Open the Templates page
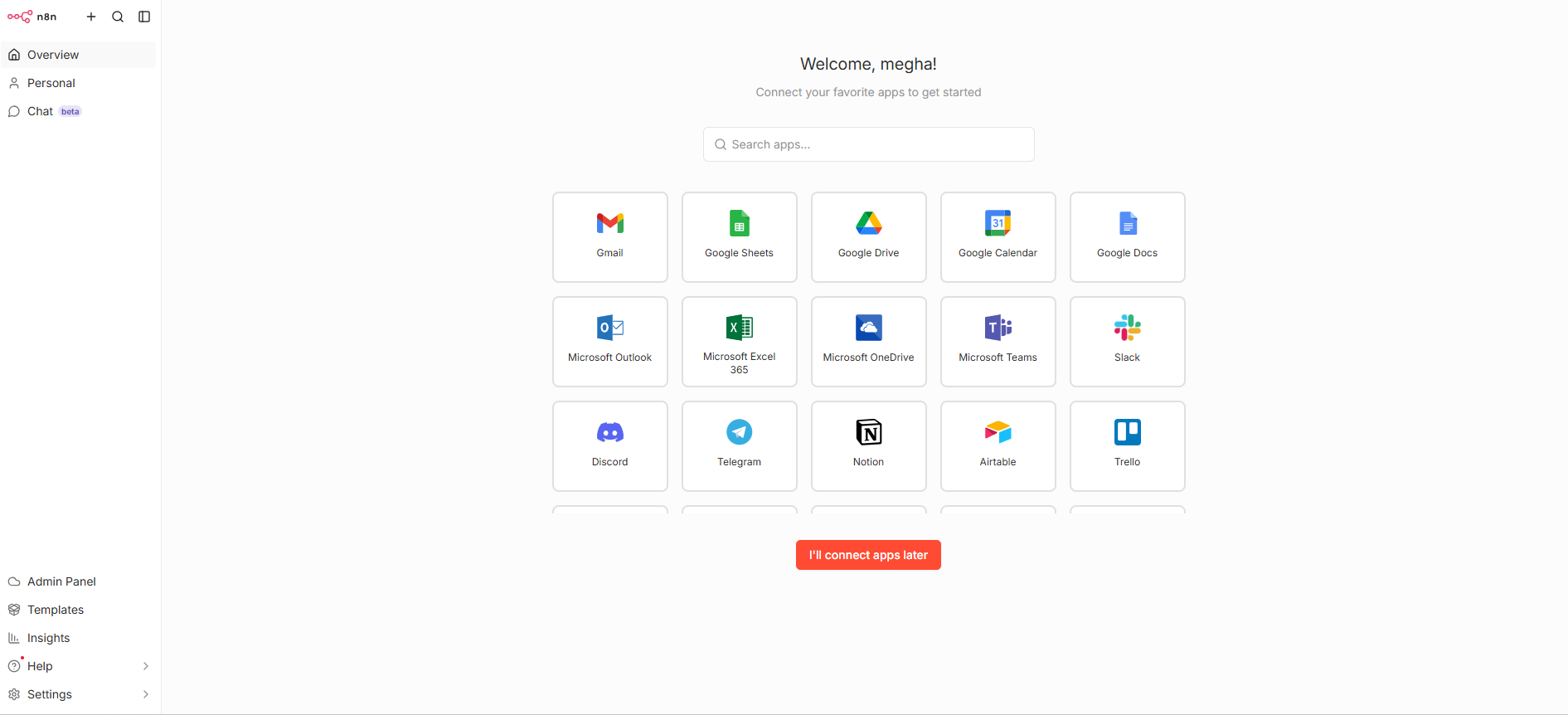The height and width of the screenshot is (715, 1568). pyautogui.click(x=56, y=610)
